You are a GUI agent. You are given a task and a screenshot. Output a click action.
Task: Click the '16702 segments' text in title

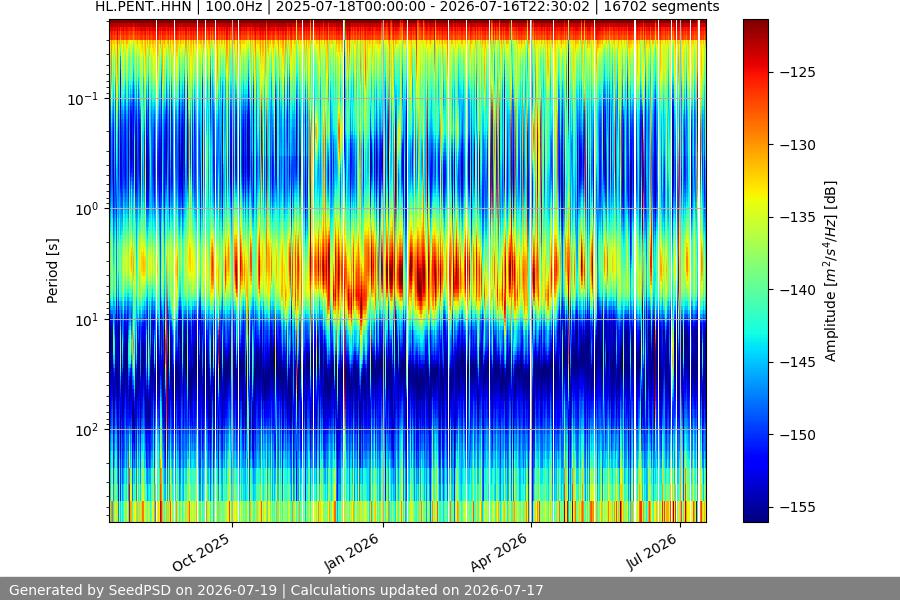(x=661, y=7)
